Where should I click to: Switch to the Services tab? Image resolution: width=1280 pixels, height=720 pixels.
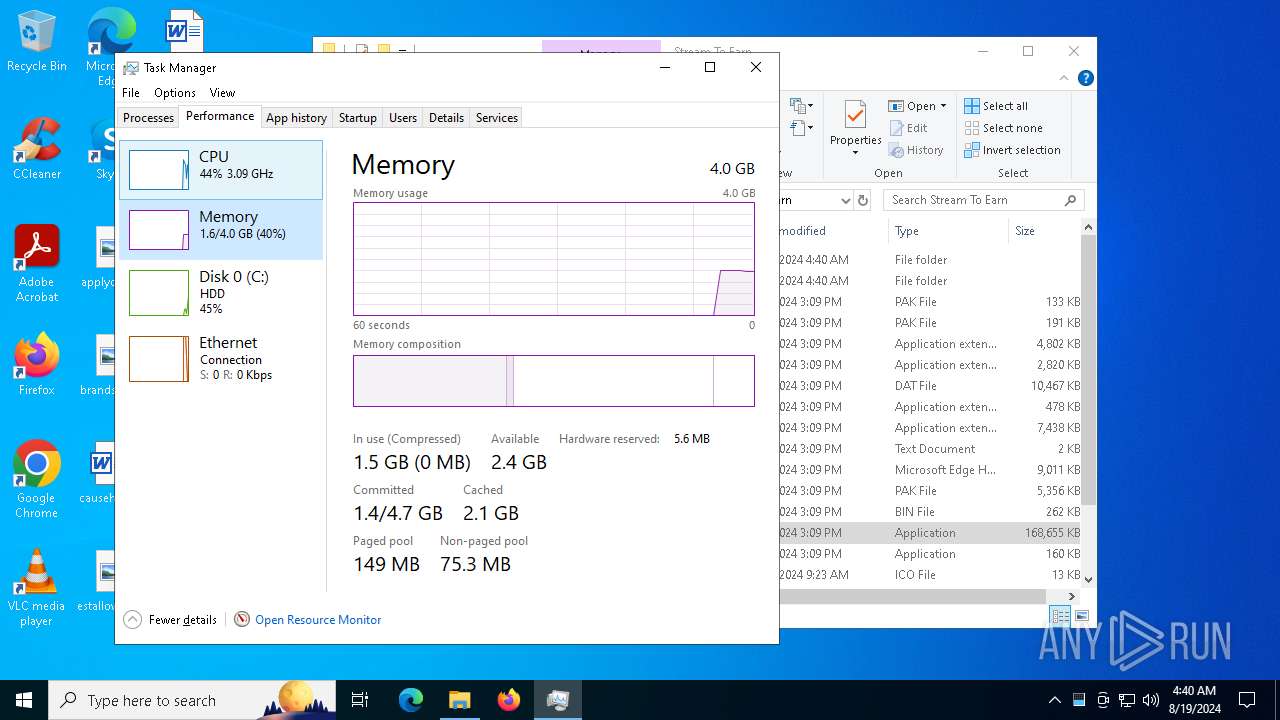(x=497, y=118)
